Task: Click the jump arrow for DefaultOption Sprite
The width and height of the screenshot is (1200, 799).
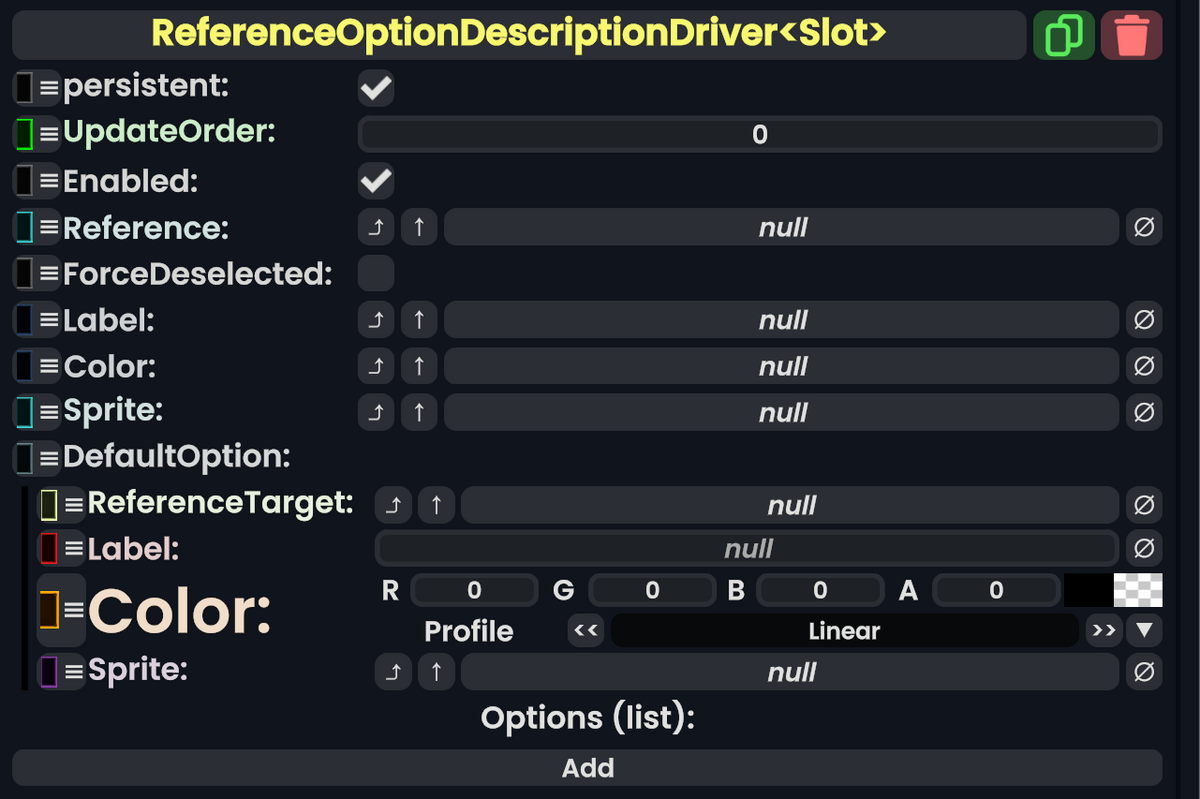Action: (393, 672)
